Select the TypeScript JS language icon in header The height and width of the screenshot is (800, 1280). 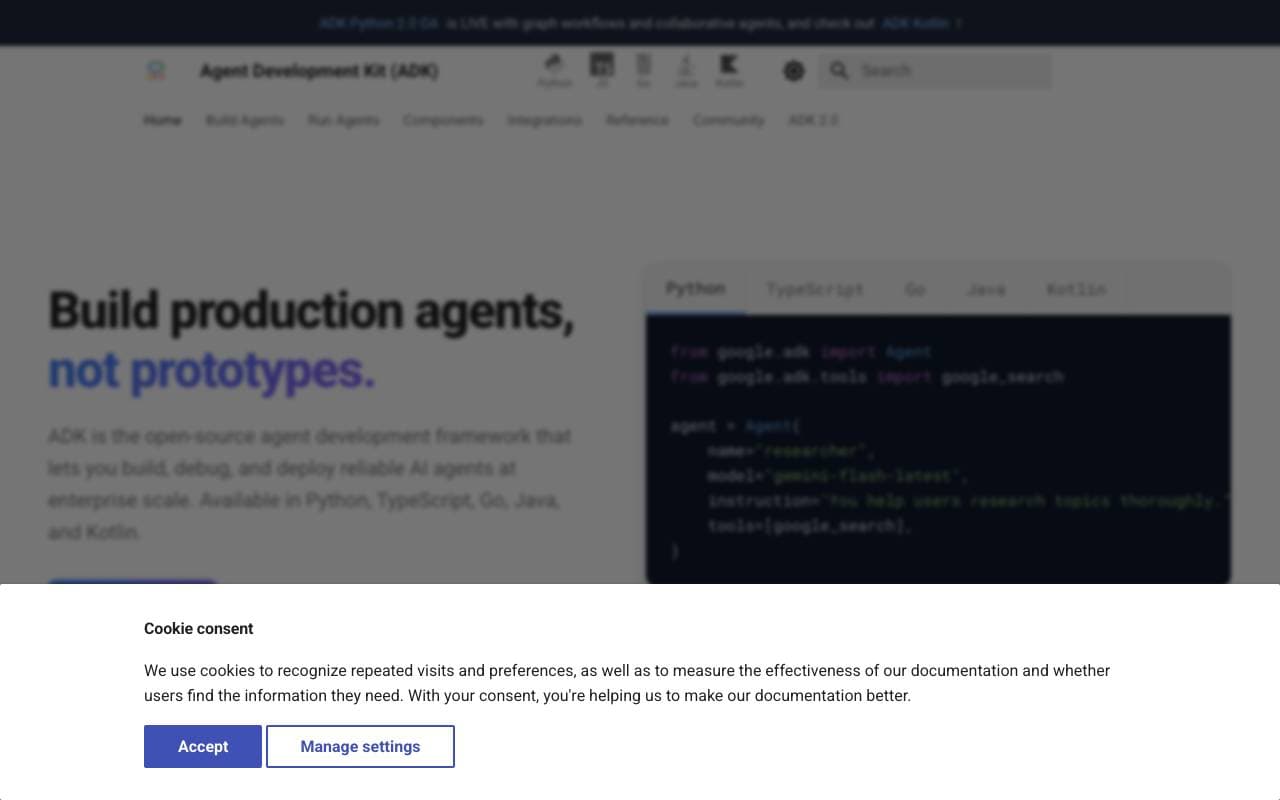[x=602, y=70]
